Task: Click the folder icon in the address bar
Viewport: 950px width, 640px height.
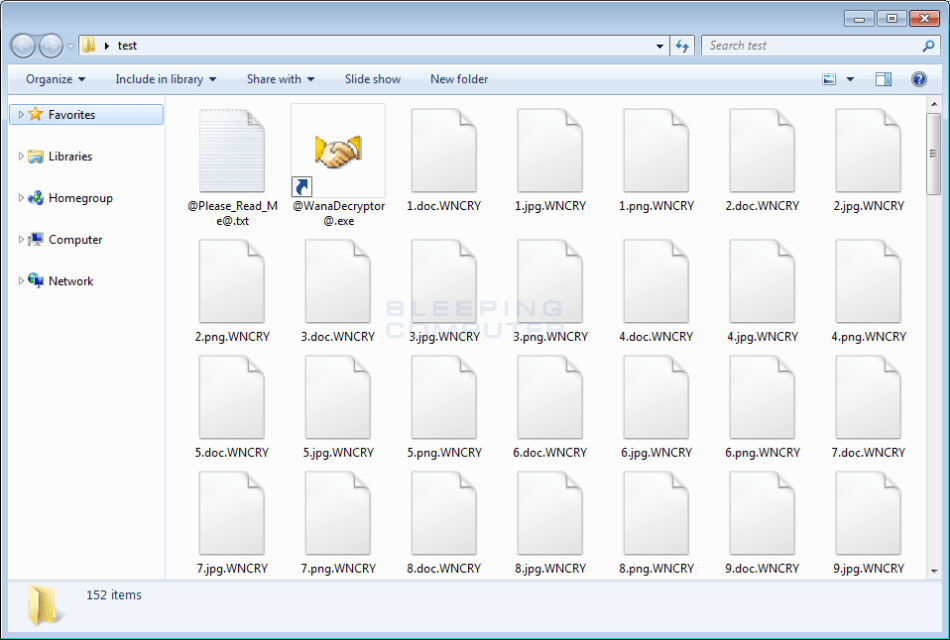Action: [x=89, y=45]
